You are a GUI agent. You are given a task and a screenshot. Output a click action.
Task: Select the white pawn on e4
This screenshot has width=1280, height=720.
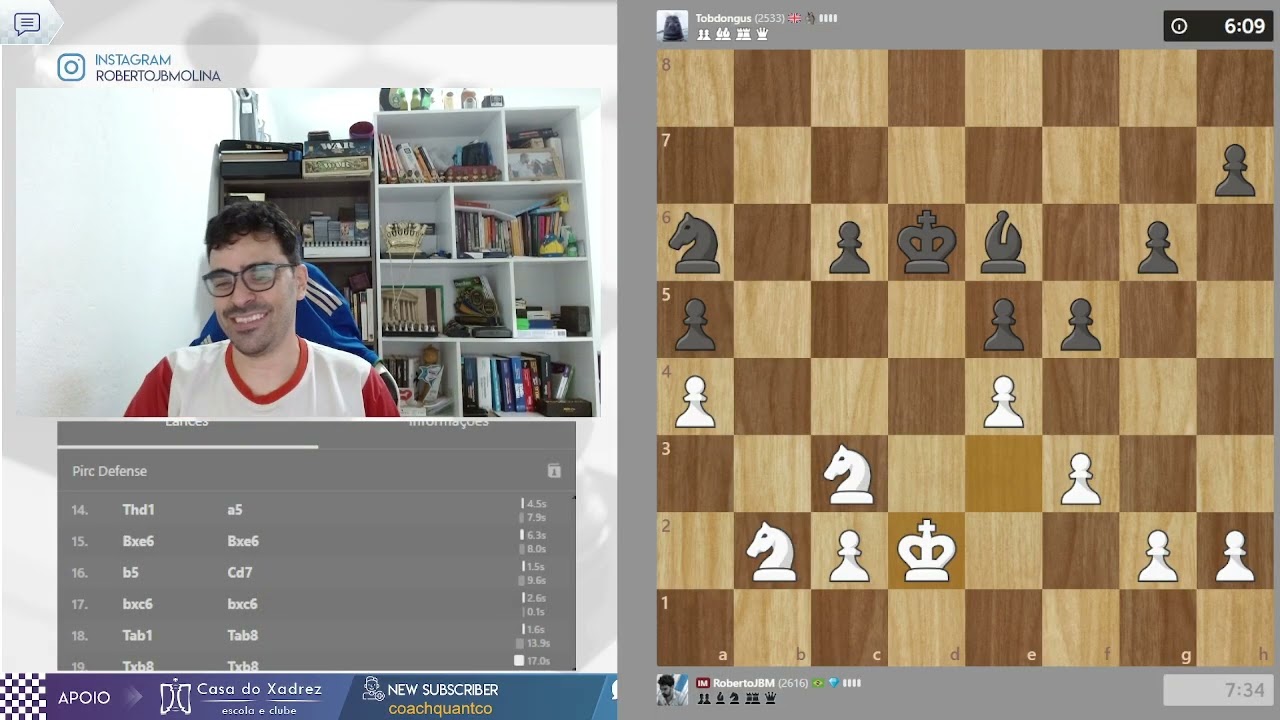[x=1003, y=401]
